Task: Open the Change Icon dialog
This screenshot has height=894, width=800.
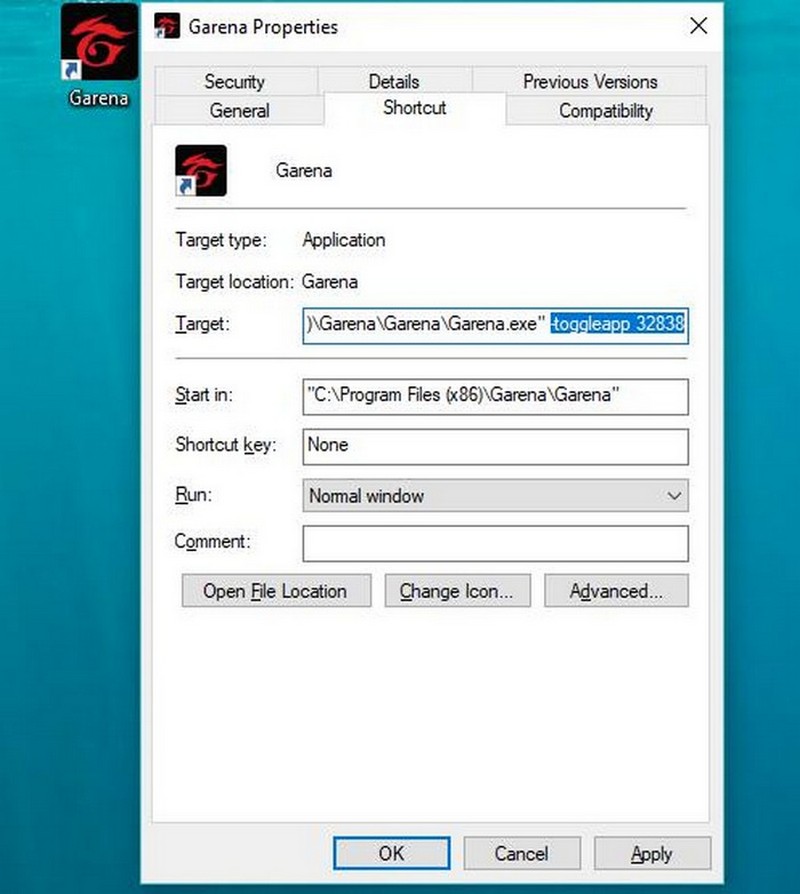Action: [x=457, y=591]
